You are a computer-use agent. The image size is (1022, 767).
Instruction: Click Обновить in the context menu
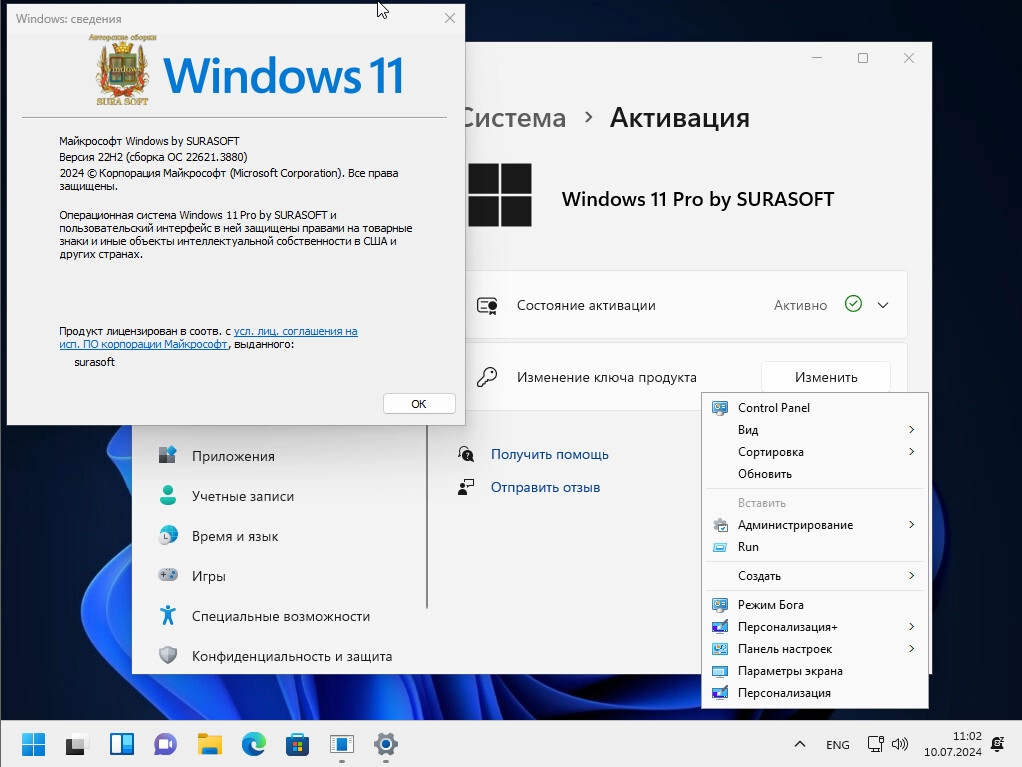pos(764,474)
